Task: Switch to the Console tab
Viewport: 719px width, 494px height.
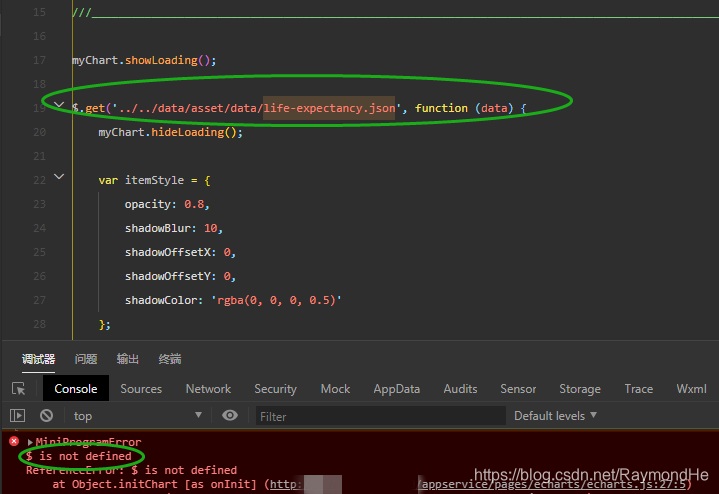Action: [x=76, y=389]
